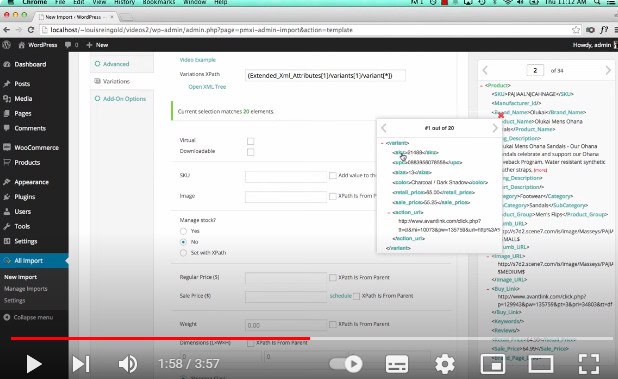Show next variant in popup

coord(495,128)
